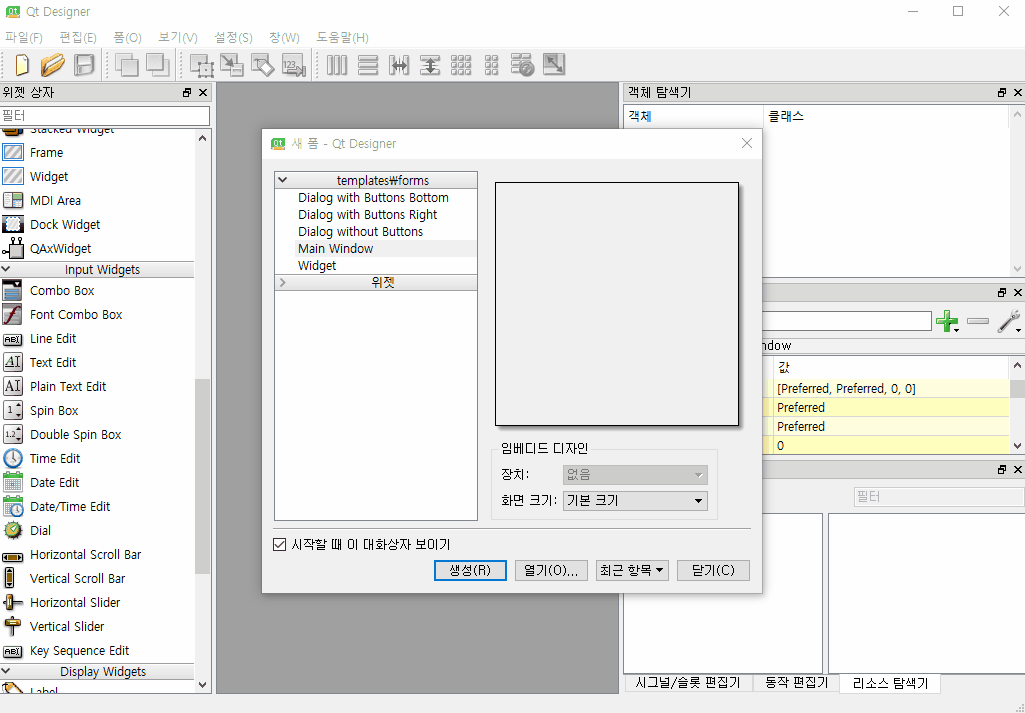Pick the Horizontal Slider widget icon

click(x=12, y=603)
